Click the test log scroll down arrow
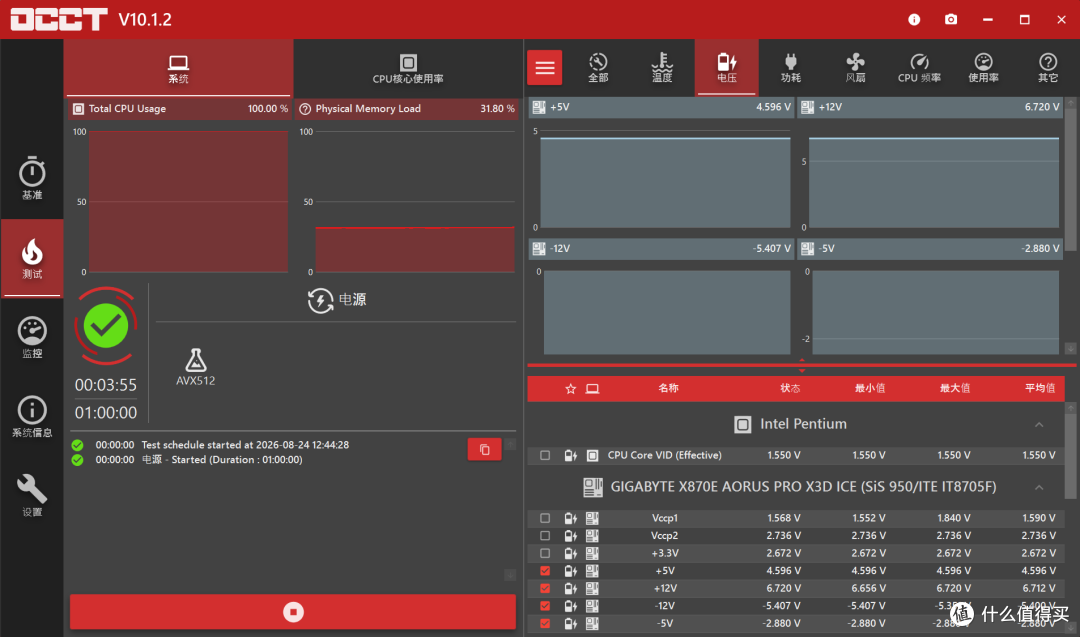The height and width of the screenshot is (637, 1080). coord(510,574)
